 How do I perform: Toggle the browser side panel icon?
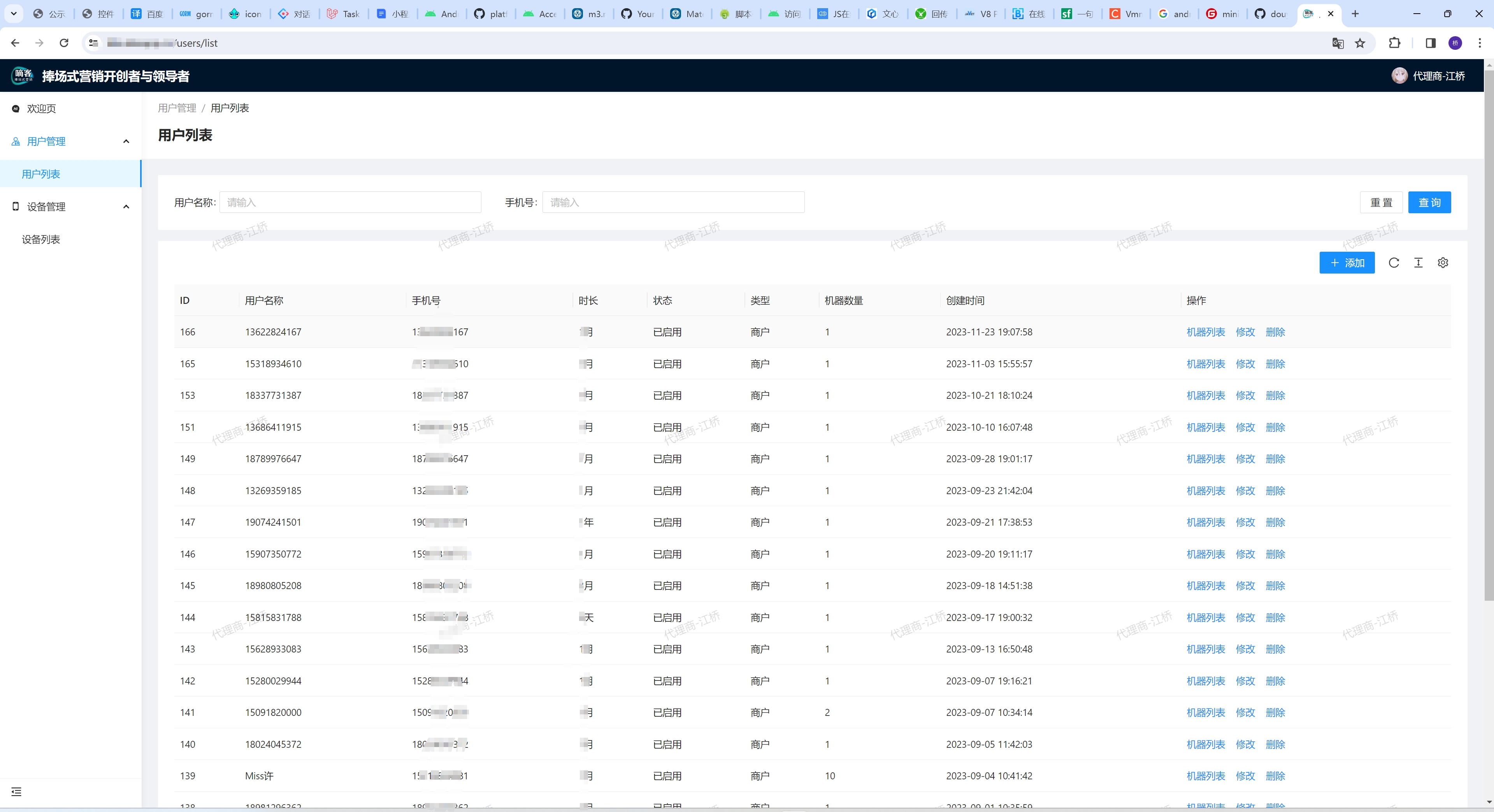click(1430, 43)
